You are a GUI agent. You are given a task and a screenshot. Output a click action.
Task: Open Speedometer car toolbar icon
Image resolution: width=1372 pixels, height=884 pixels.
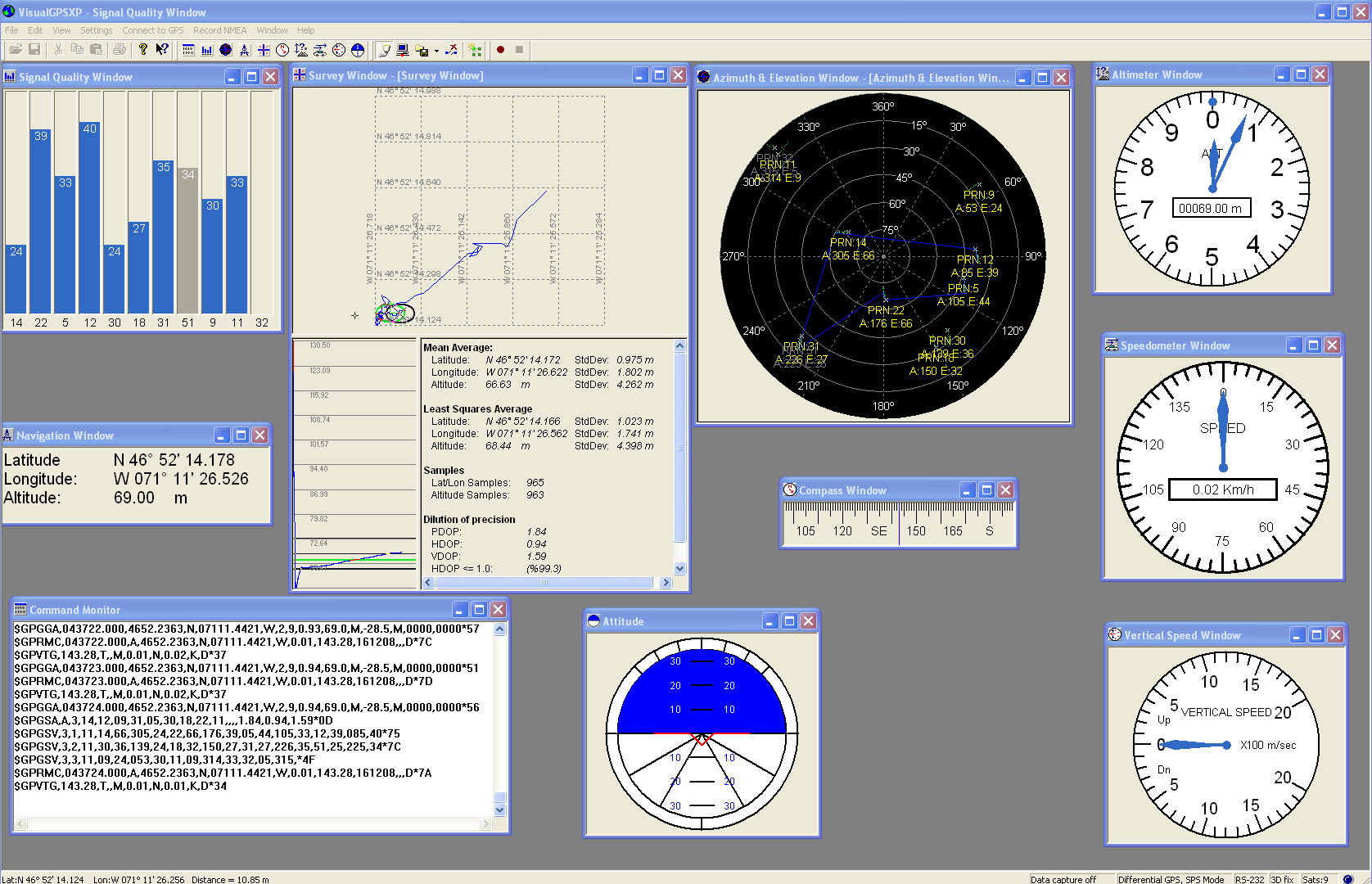320,50
